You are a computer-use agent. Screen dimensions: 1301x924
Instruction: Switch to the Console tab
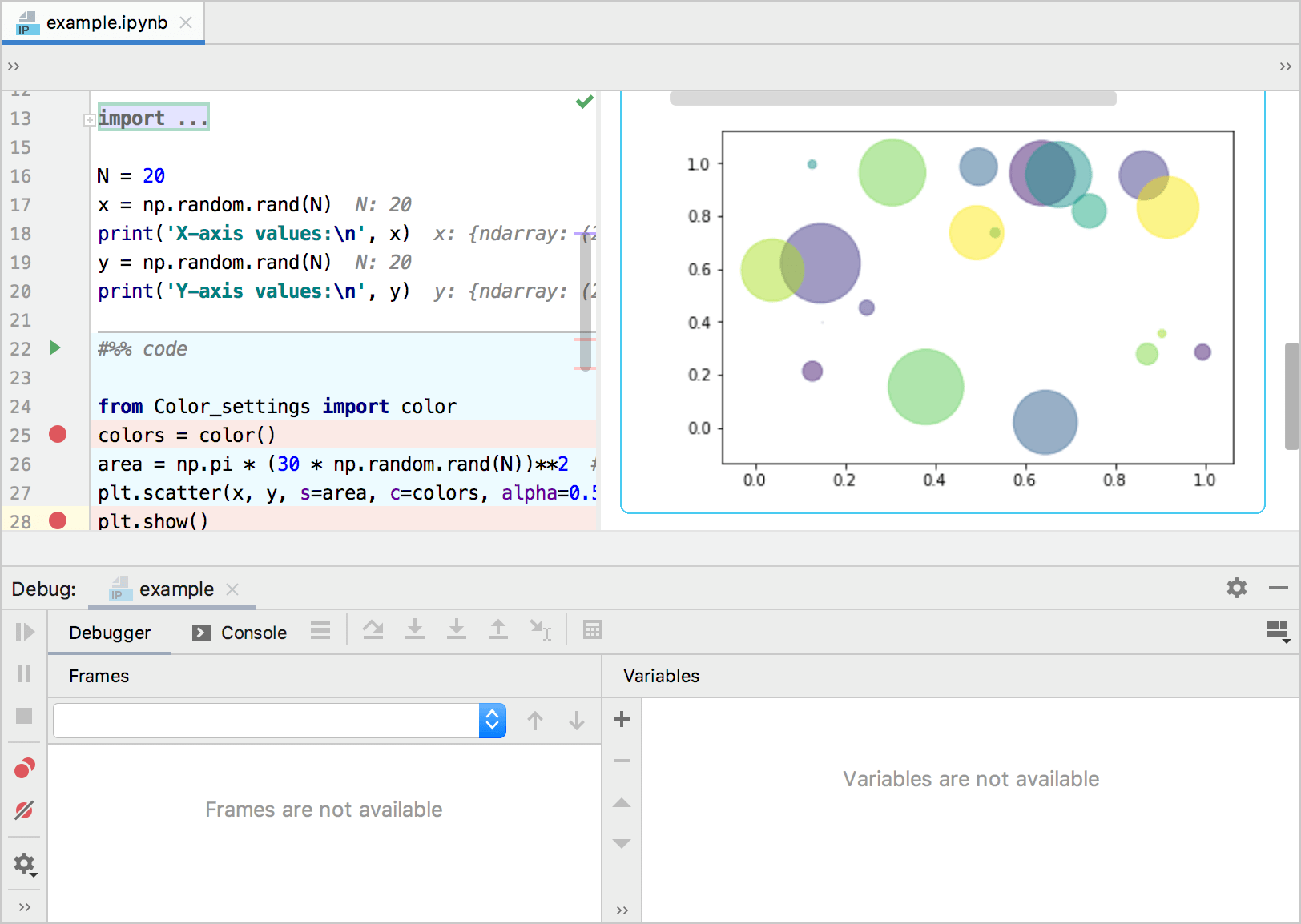[252, 633]
